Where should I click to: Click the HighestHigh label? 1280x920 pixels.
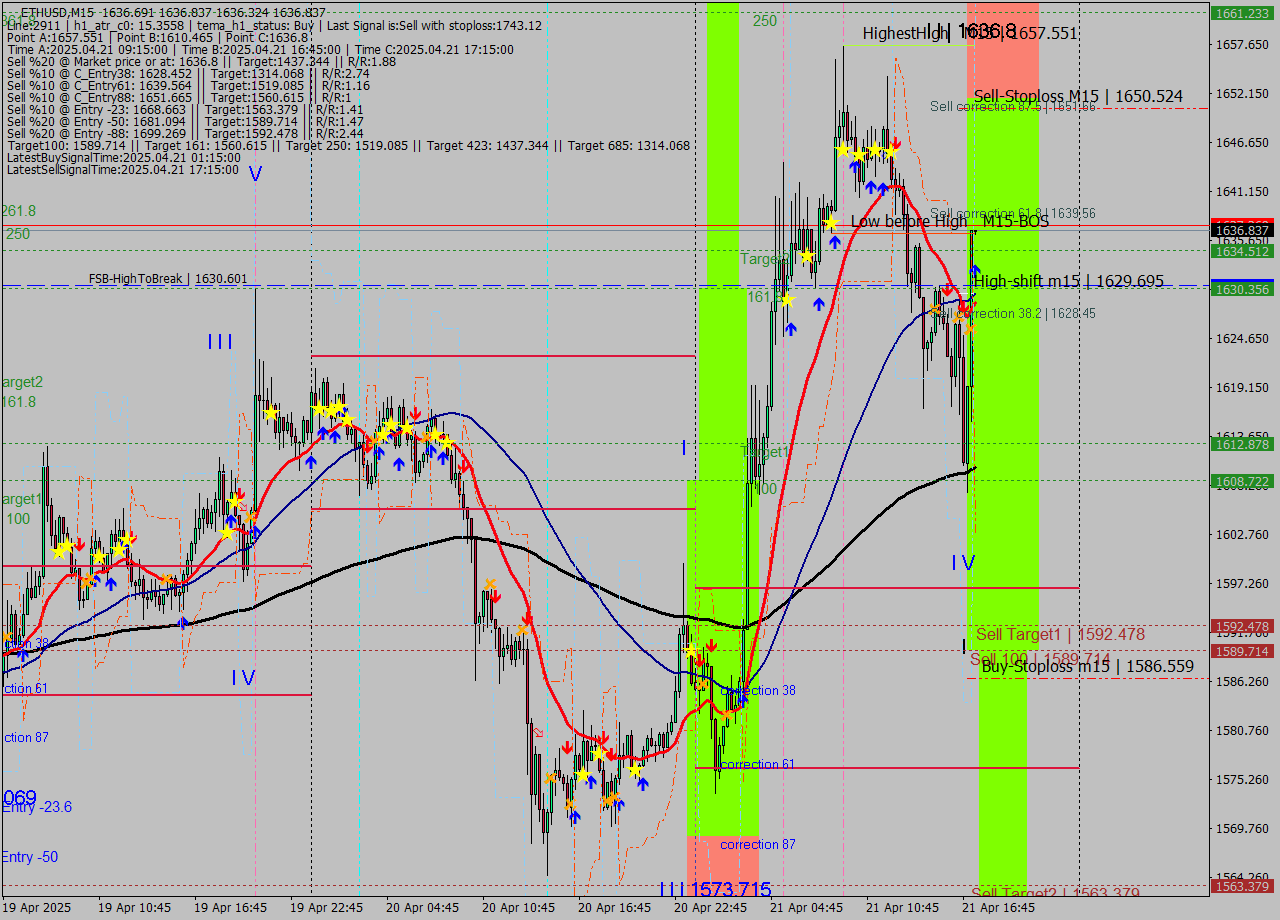click(x=904, y=33)
